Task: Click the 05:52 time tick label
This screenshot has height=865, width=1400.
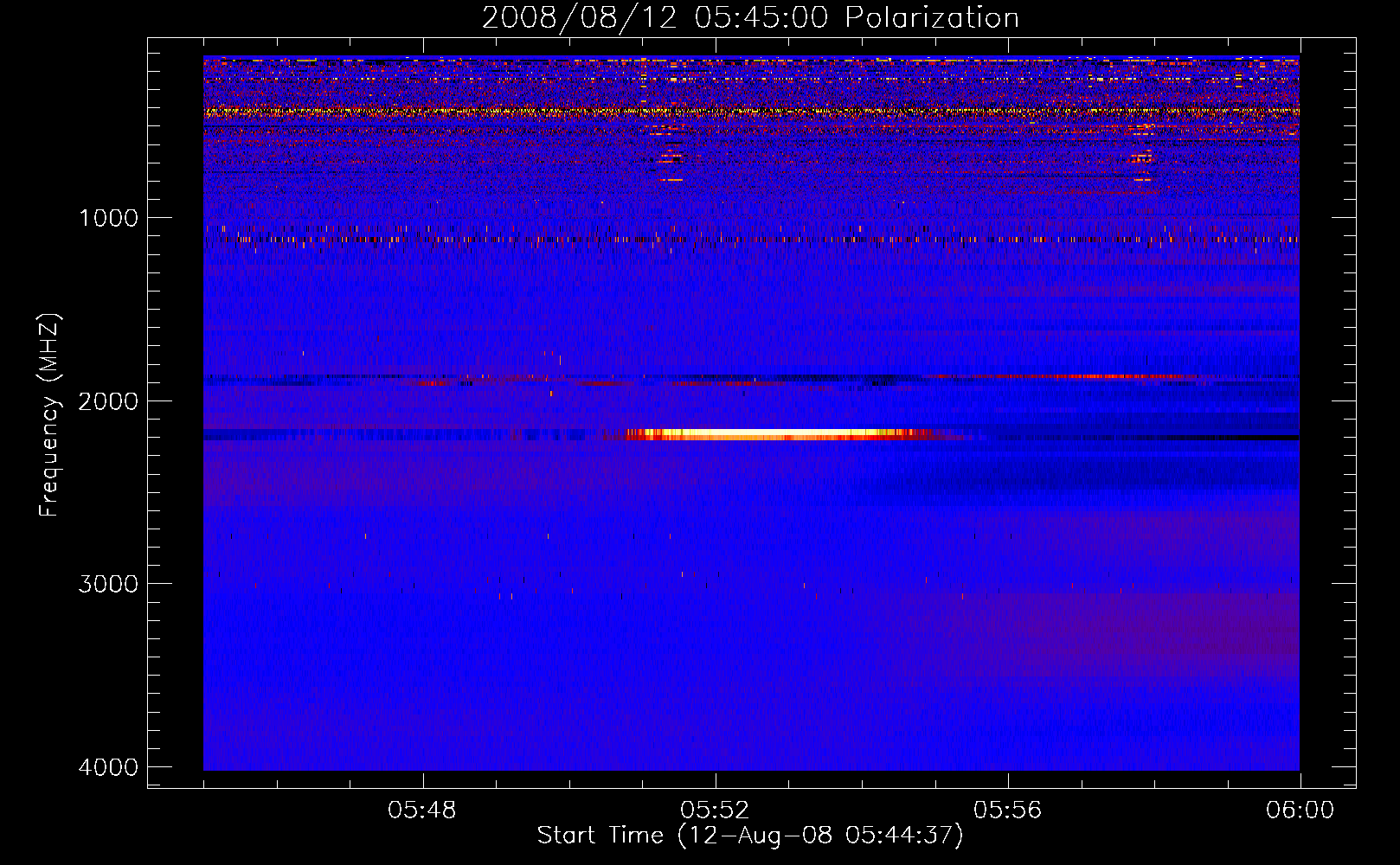Action: coord(715,811)
